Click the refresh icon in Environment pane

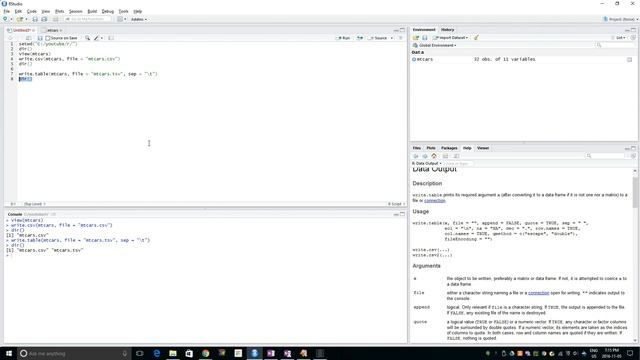[x=633, y=38]
